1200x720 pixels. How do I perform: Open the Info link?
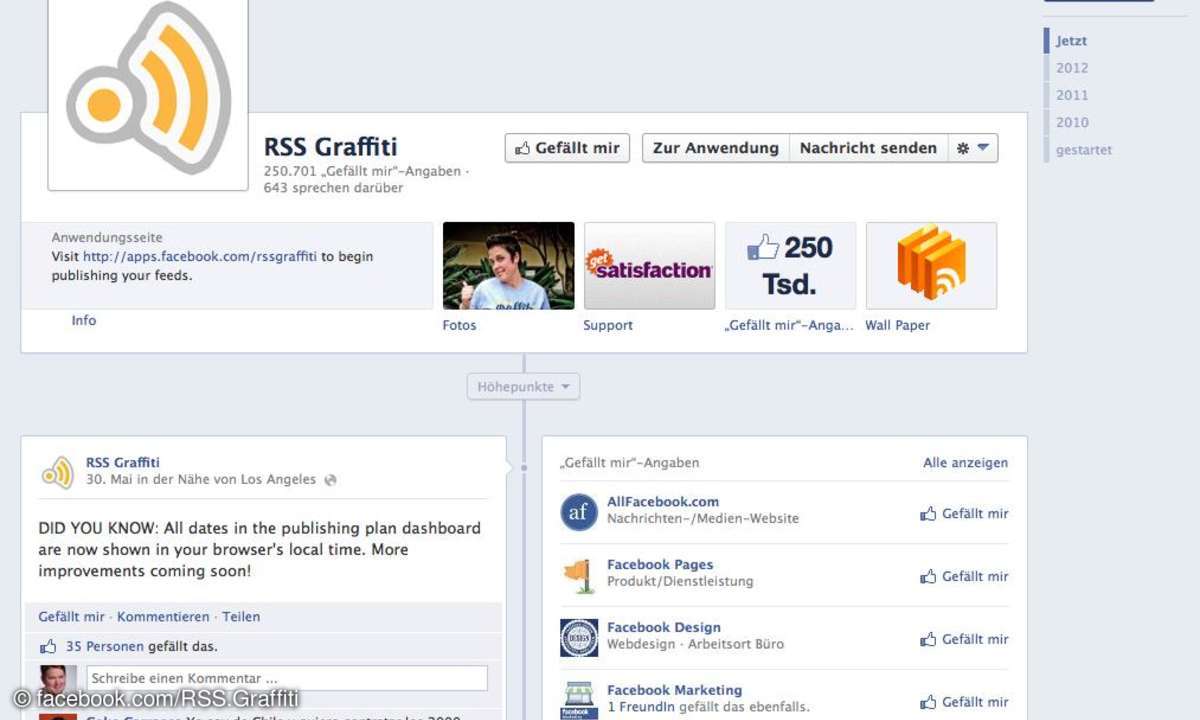(x=84, y=321)
